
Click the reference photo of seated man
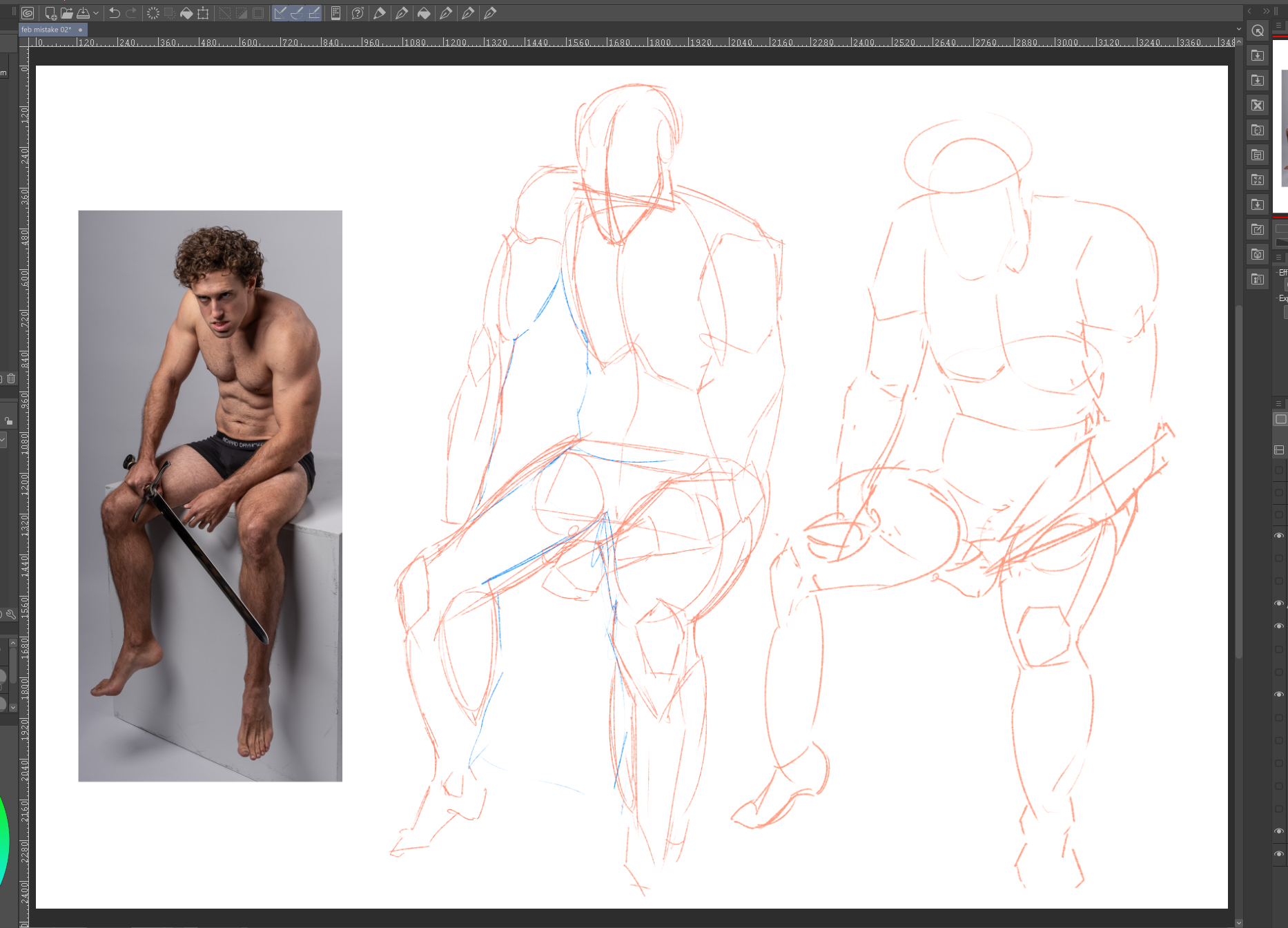pyautogui.click(x=210, y=496)
